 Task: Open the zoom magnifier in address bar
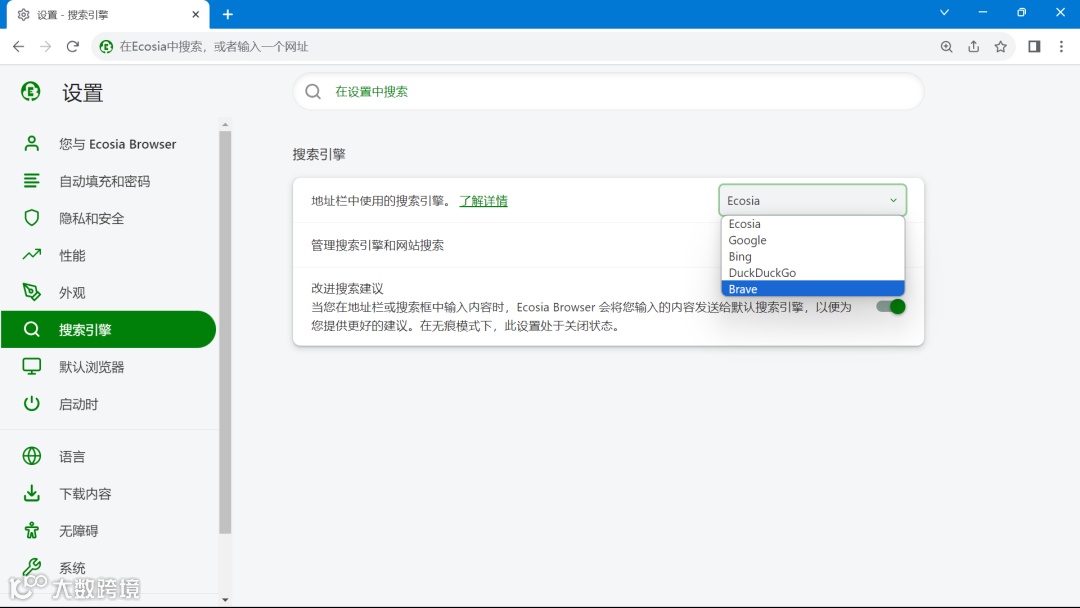point(946,46)
